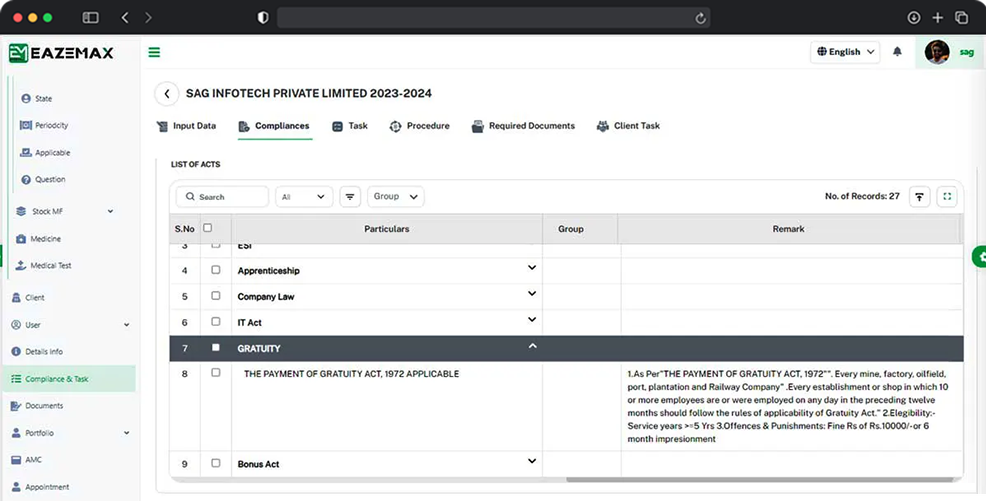The image size is (986, 501).
Task: Tick the header select-all checkbox
Action: 208,228
